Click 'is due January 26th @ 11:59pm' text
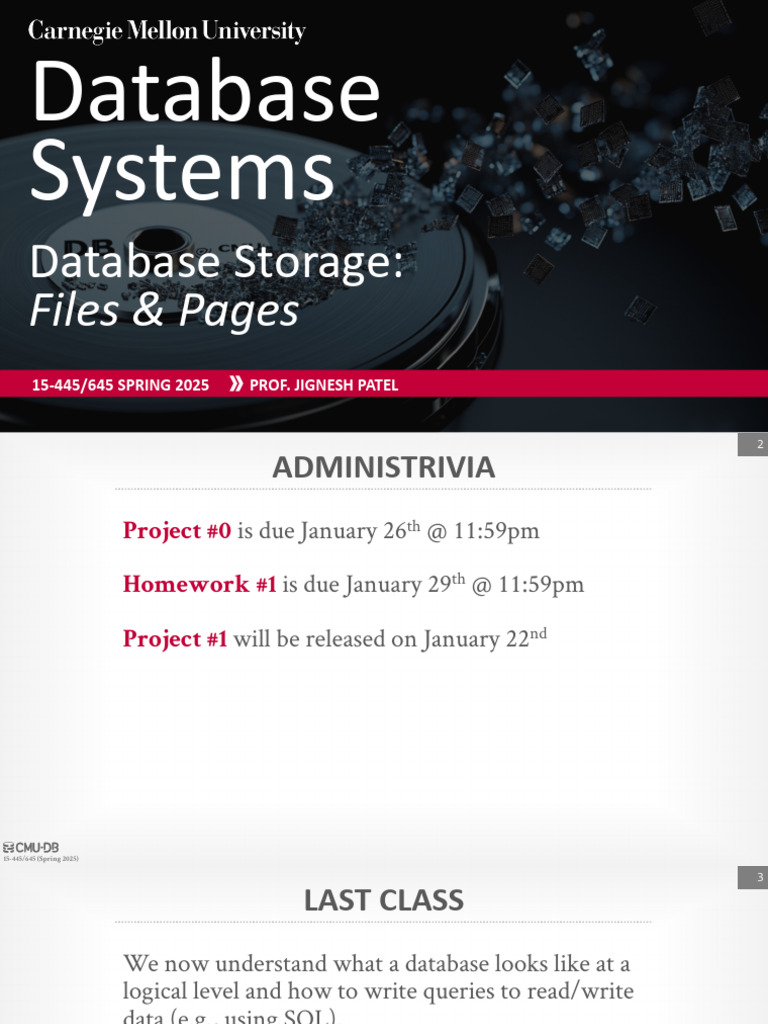The image size is (768, 1024). pos(389,530)
